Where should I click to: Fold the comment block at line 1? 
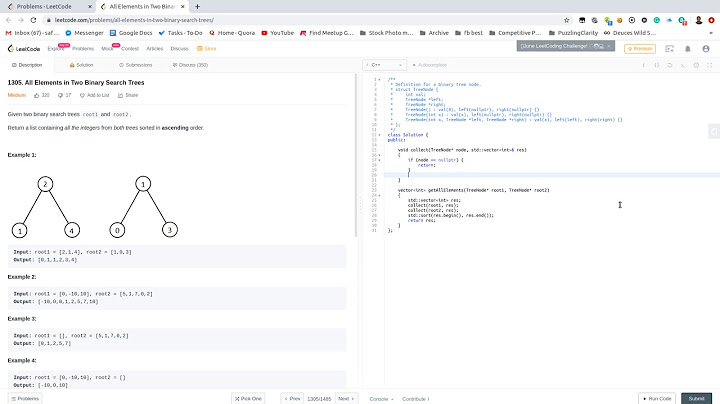tap(379, 79)
